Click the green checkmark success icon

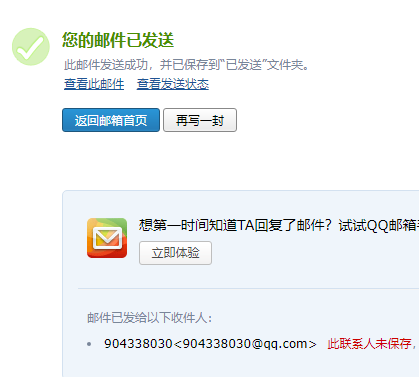tap(31, 47)
